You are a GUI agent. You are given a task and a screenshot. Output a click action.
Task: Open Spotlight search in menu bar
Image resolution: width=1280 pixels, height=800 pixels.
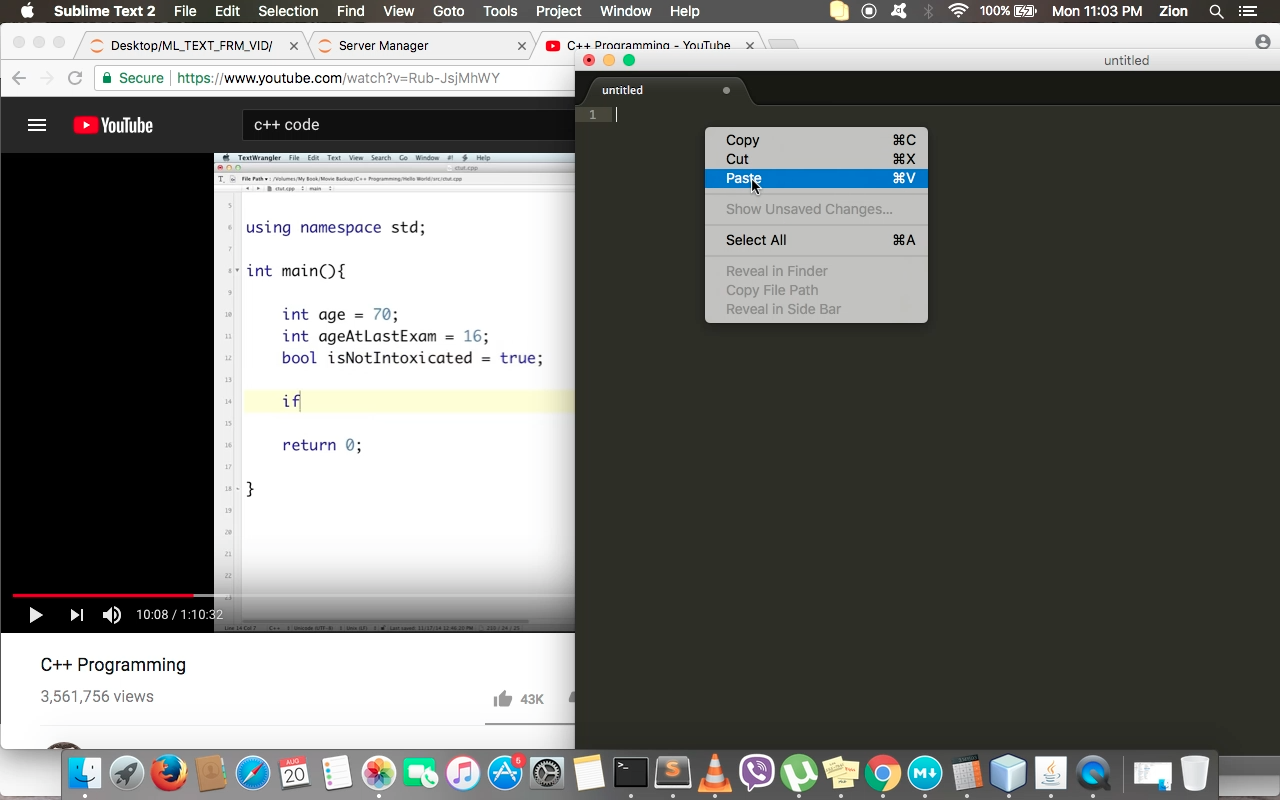1216,12
